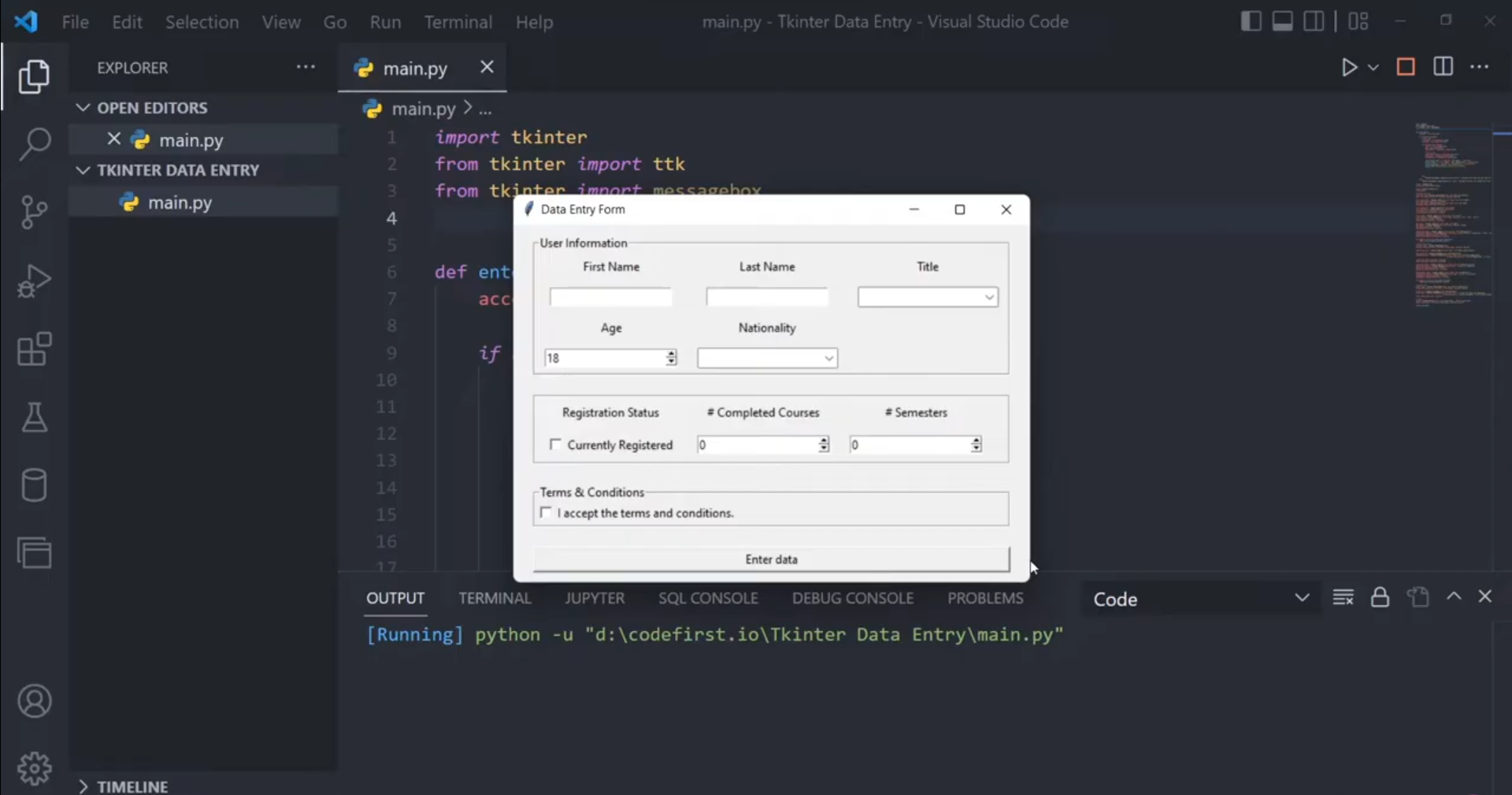
Task: Open Run and Debug view
Action: click(x=35, y=280)
